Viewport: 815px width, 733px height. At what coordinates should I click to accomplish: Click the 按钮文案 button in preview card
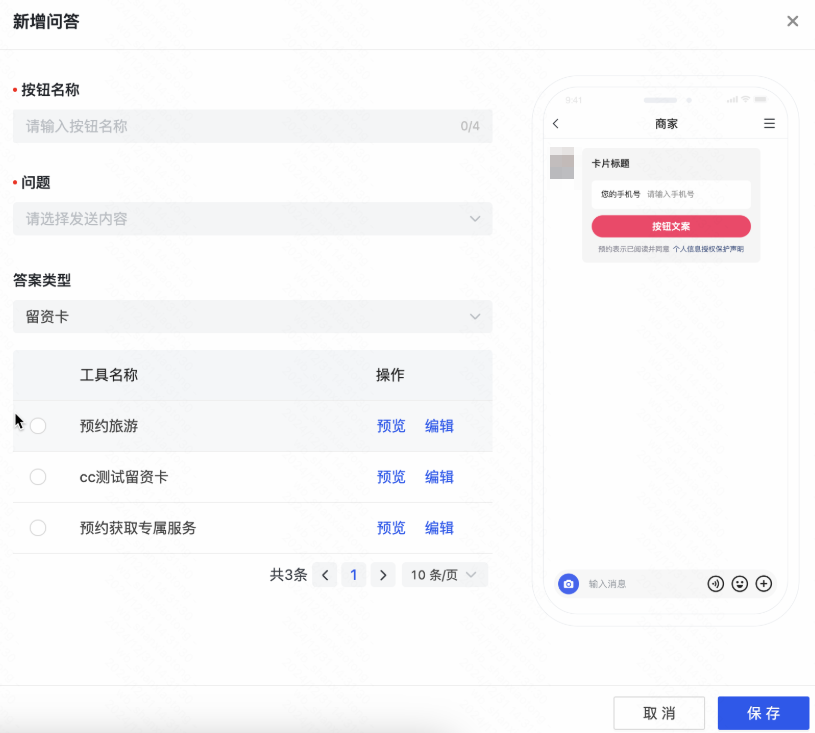click(x=671, y=226)
